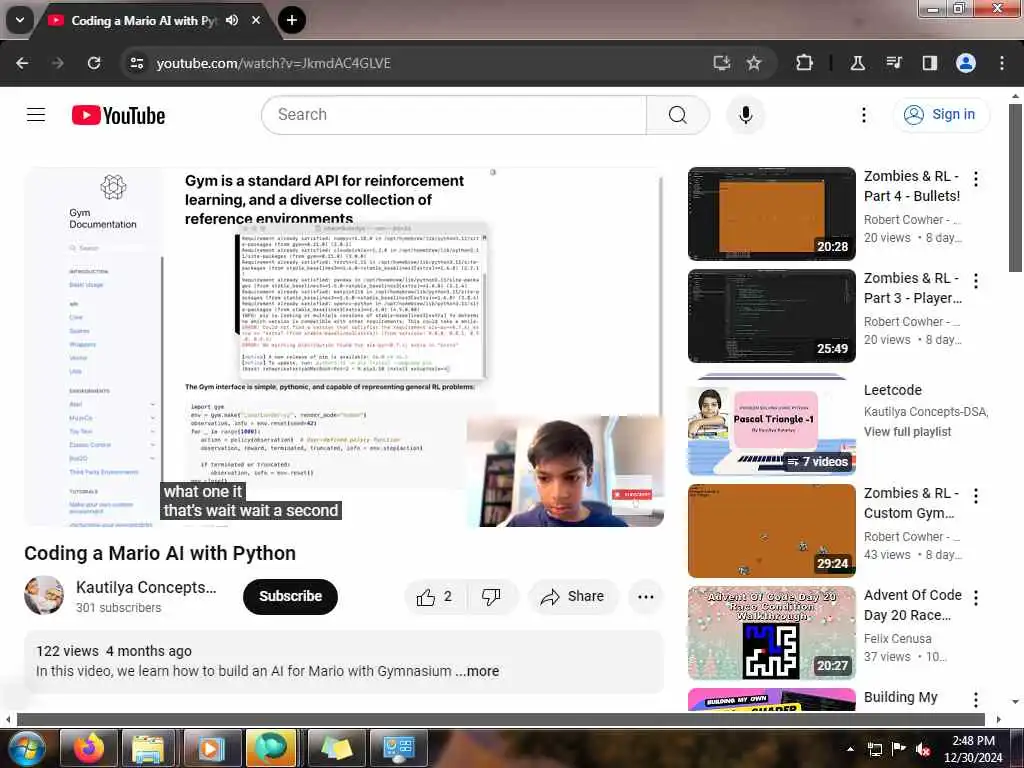Open File Explorer from taskbar
This screenshot has width=1024, height=768.
tap(148, 748)
